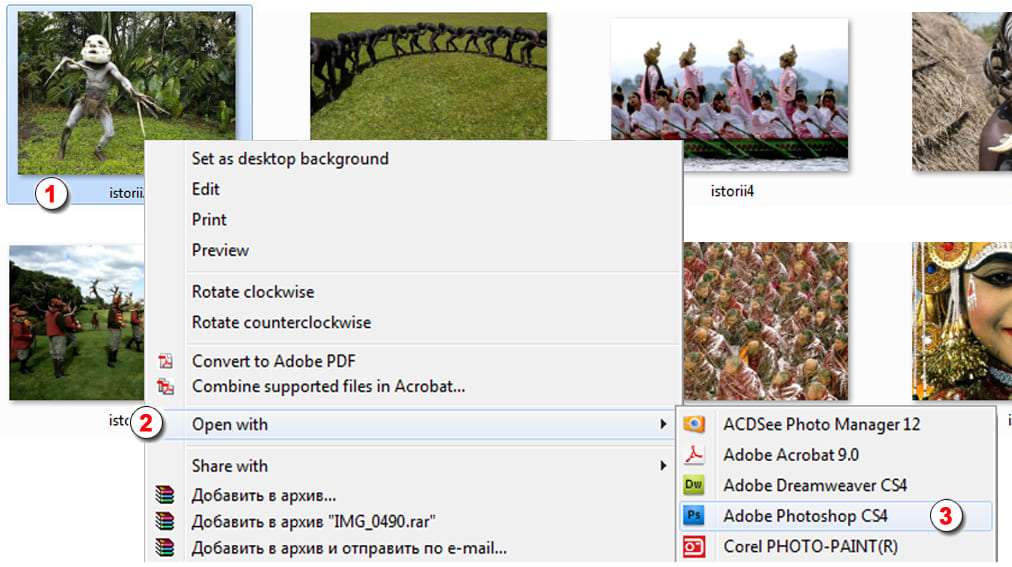Click the Dreamweaver Dw icon
Screen dimensions: 1012x567
pyautogui.click(x=694, y=485)
